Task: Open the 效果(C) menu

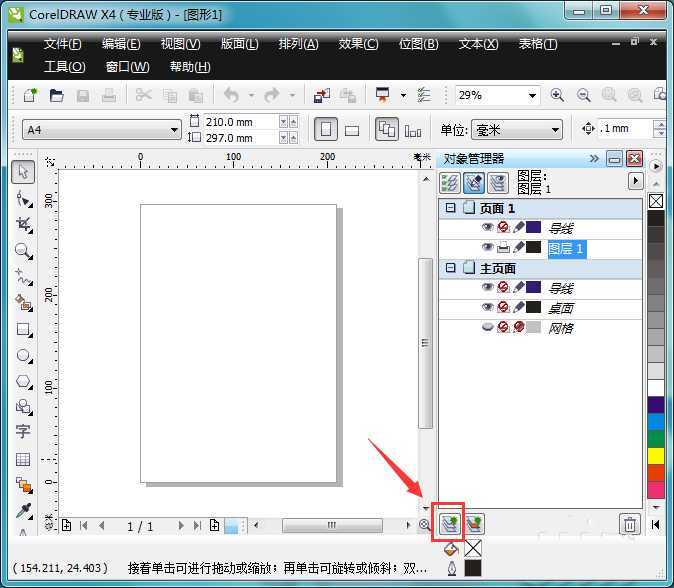Action: click(x=358, y=44)
